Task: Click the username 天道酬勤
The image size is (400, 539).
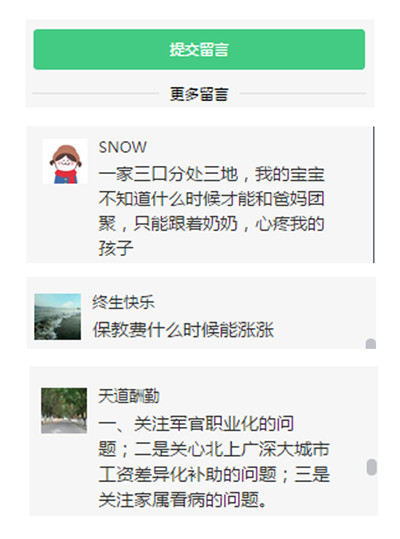Action: (x=129, y=396)
